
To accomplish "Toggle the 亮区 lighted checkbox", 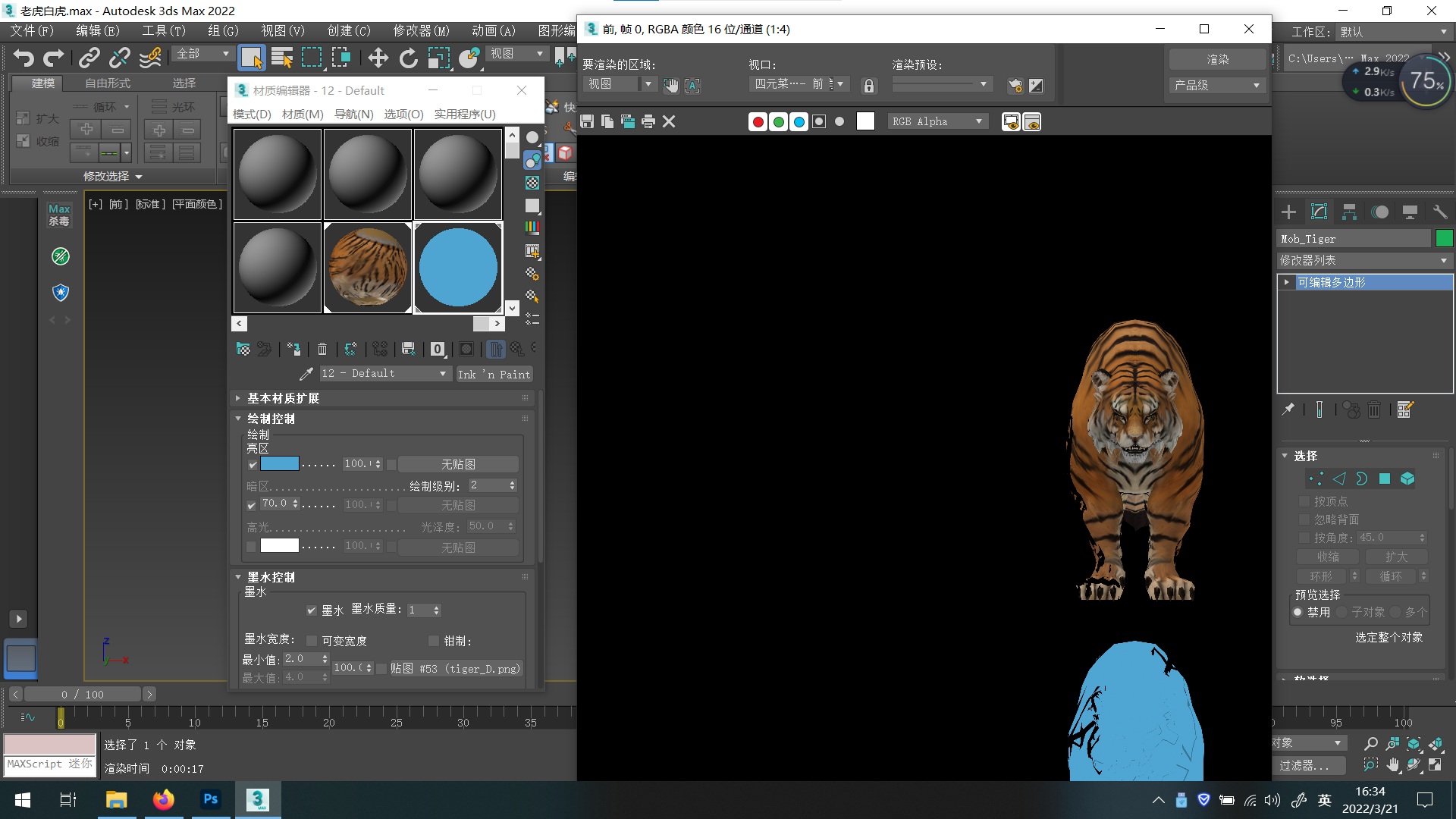I will (x=253, y=465).
